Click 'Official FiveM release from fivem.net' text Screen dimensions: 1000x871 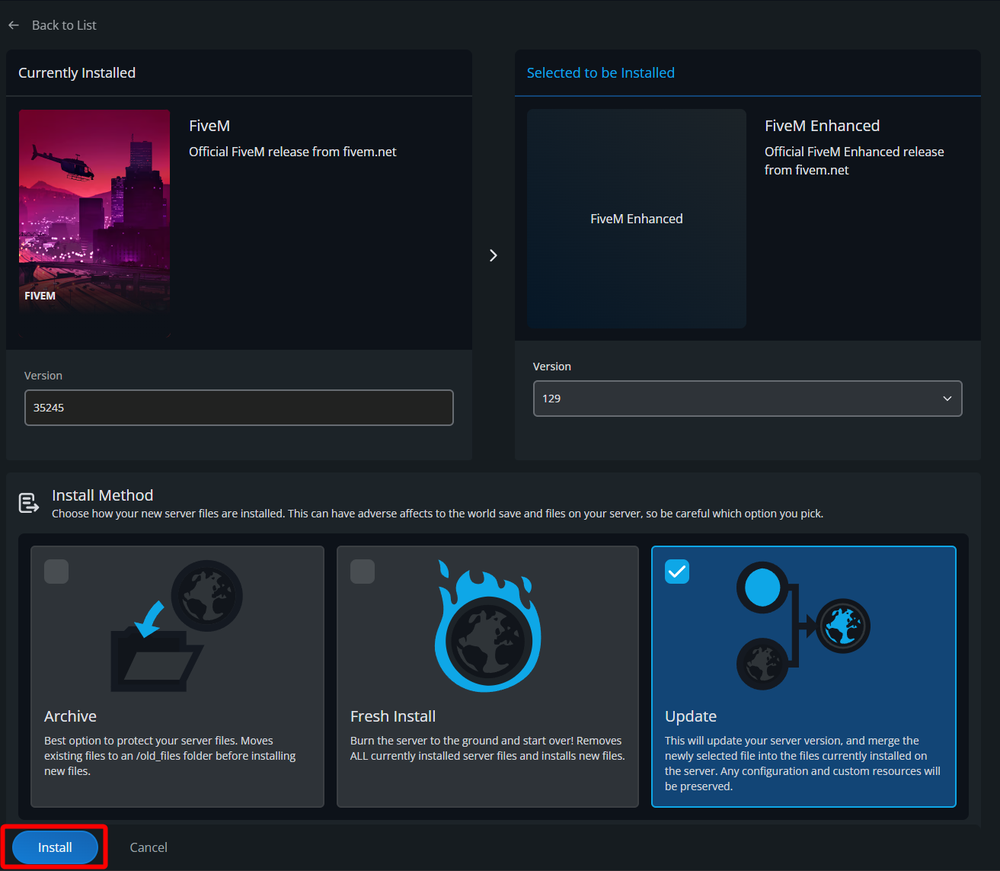click(293, 152)
